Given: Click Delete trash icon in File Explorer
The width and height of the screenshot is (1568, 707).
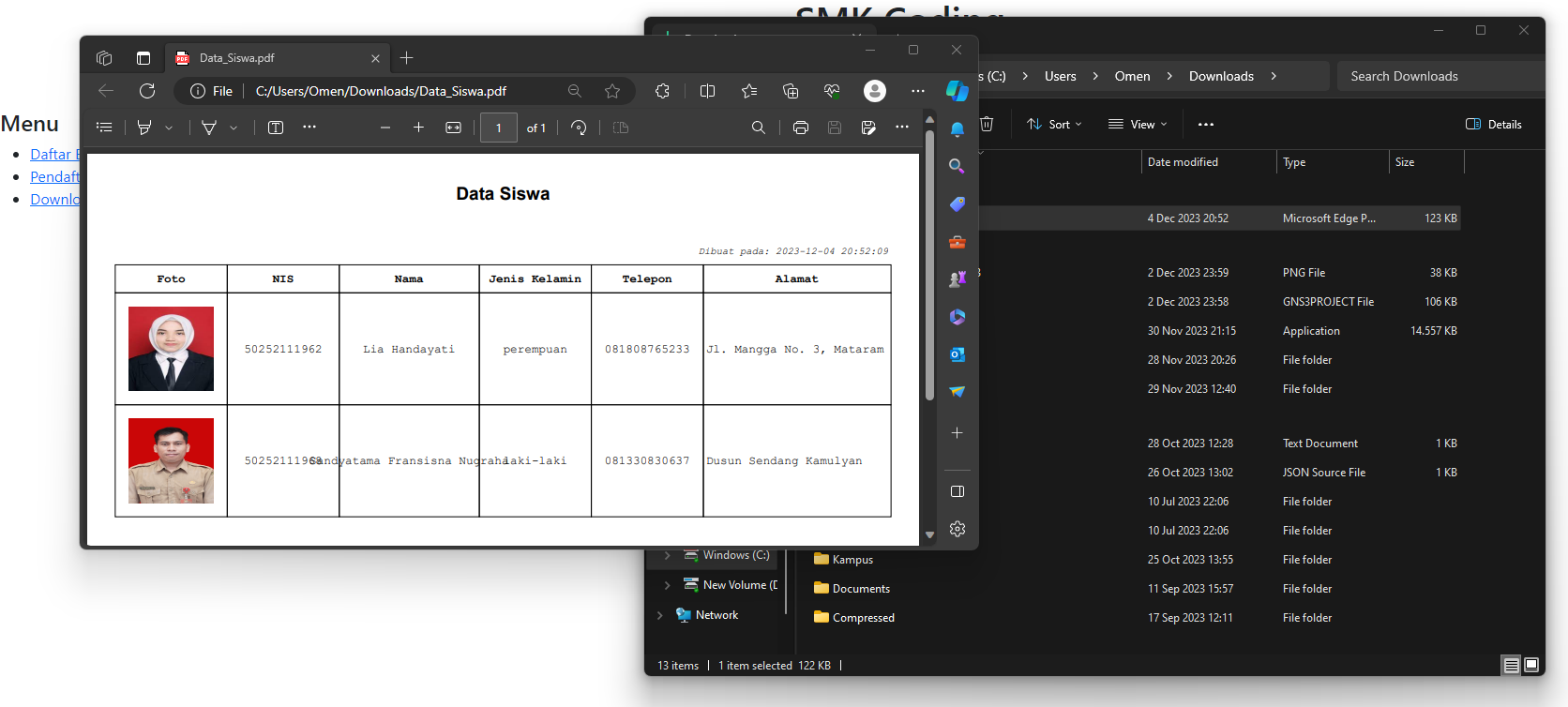Looking at the screenshot, I should click(987, 125).
